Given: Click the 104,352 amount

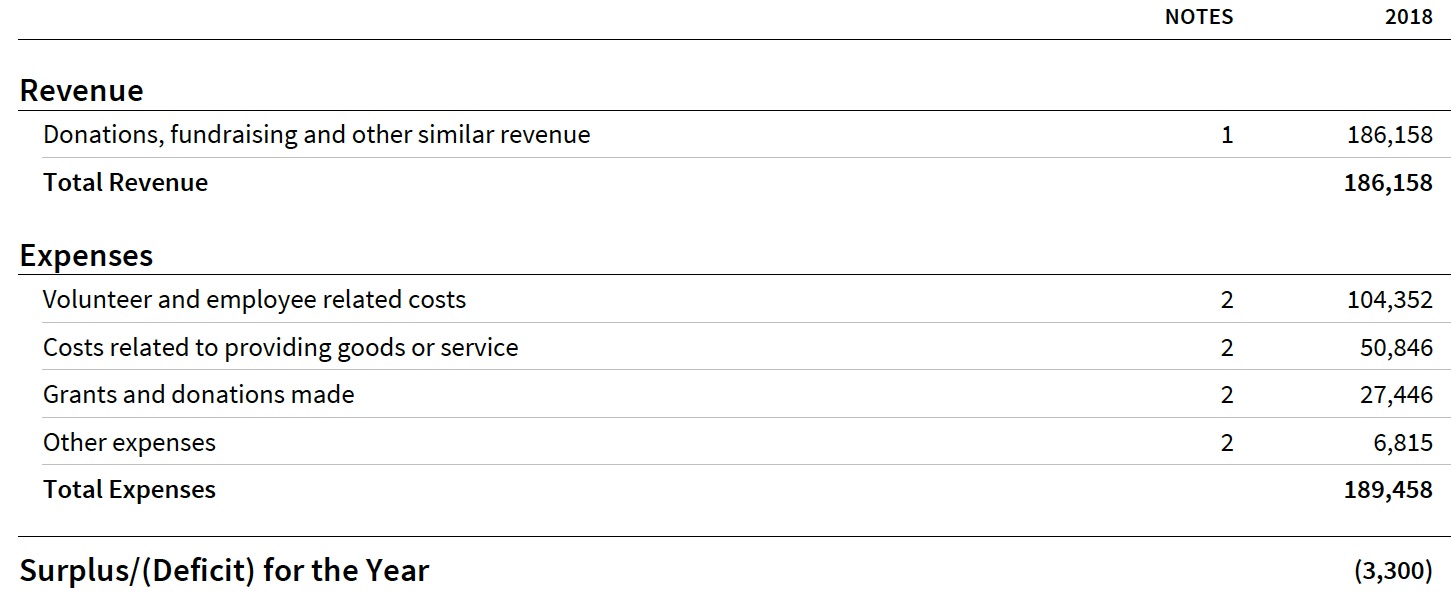Looking at the screenshot, I should pos(1389,300).
